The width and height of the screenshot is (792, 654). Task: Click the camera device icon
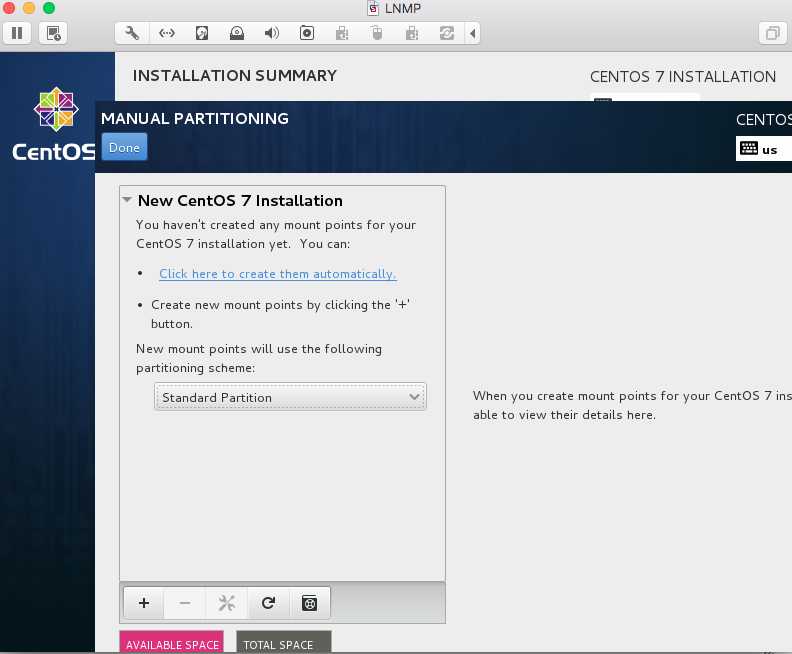tap(307, 33)
